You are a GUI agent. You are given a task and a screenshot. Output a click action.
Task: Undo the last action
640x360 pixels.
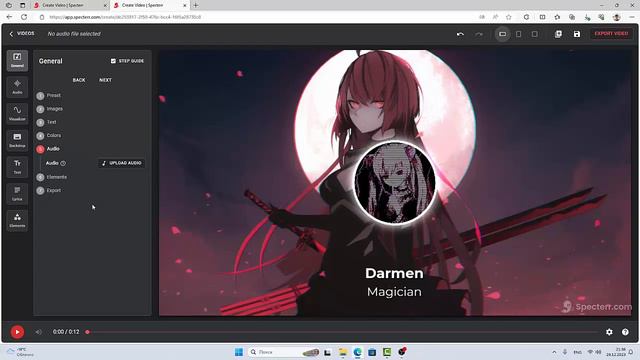(460, 34)
